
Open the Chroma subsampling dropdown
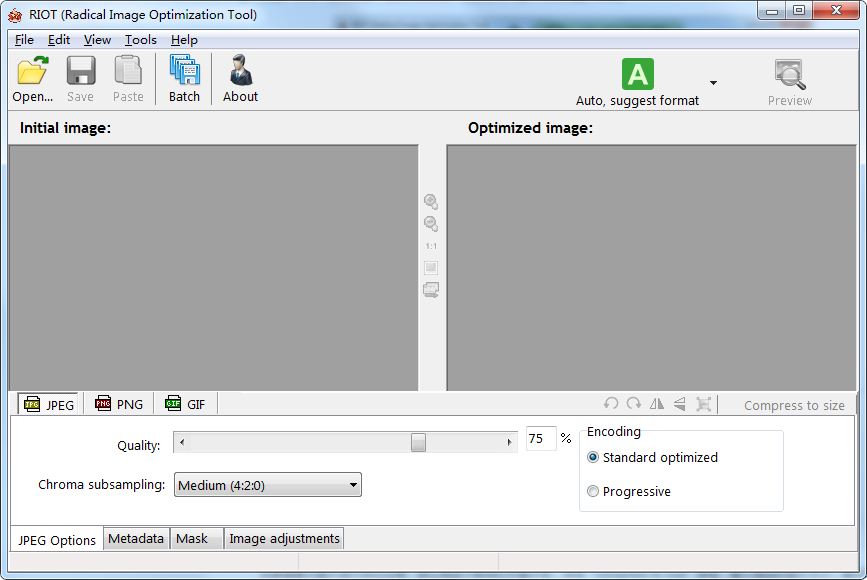click(268, 485)
